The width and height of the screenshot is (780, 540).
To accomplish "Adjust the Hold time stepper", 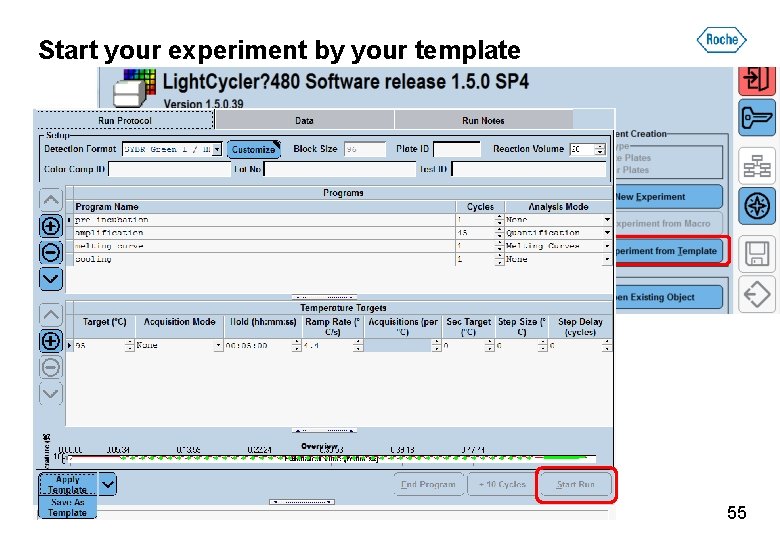I will pyautogui.click(x=296, y=345).
